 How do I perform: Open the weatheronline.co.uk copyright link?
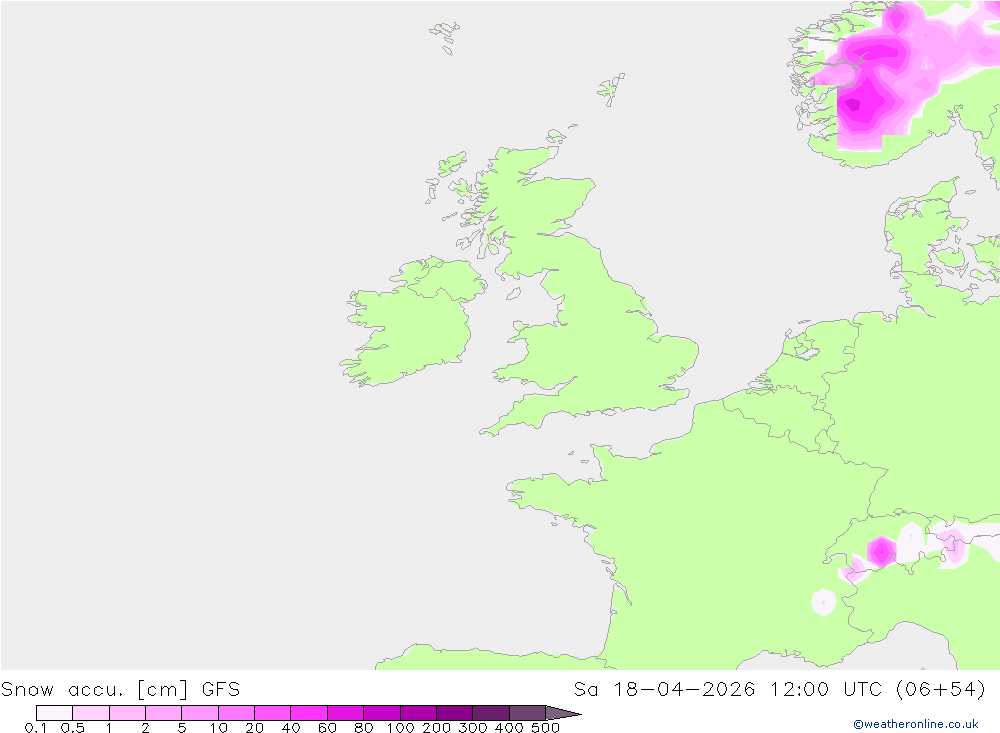[x=915, y=724]
